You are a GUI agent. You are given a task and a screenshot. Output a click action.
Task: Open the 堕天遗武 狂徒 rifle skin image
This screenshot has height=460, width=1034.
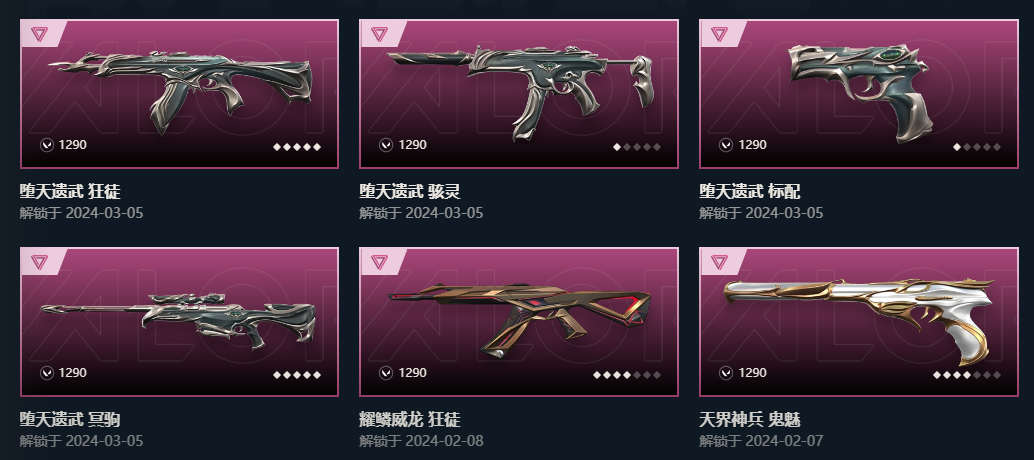click(179, 90)
